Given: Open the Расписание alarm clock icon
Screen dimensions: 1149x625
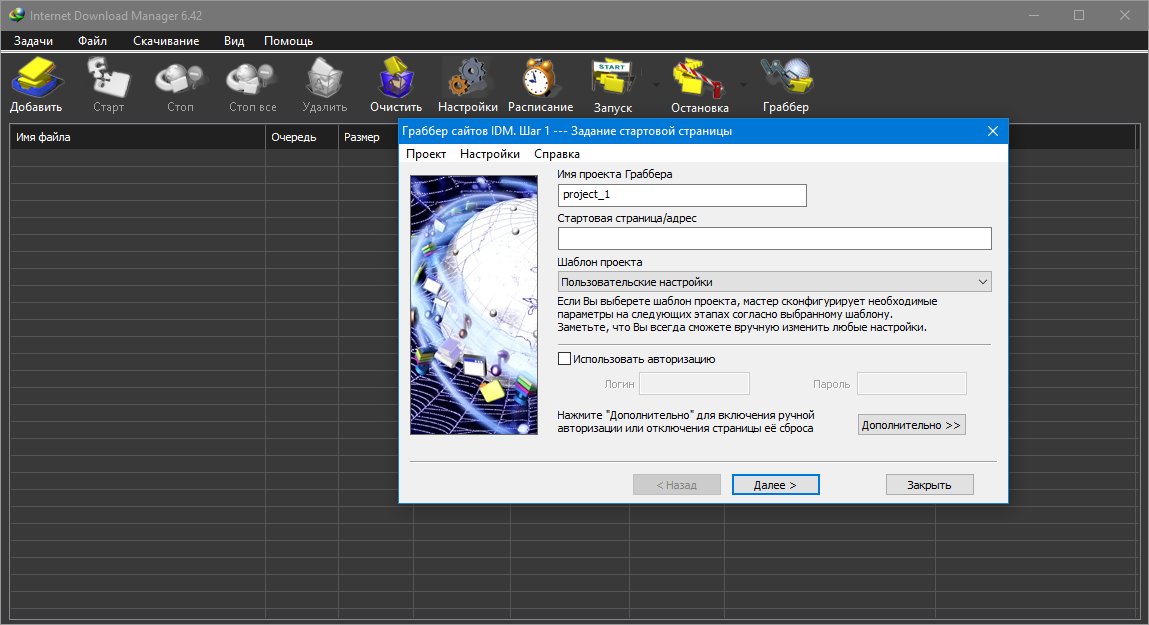Looking at the screenshot, I should 540,84.
